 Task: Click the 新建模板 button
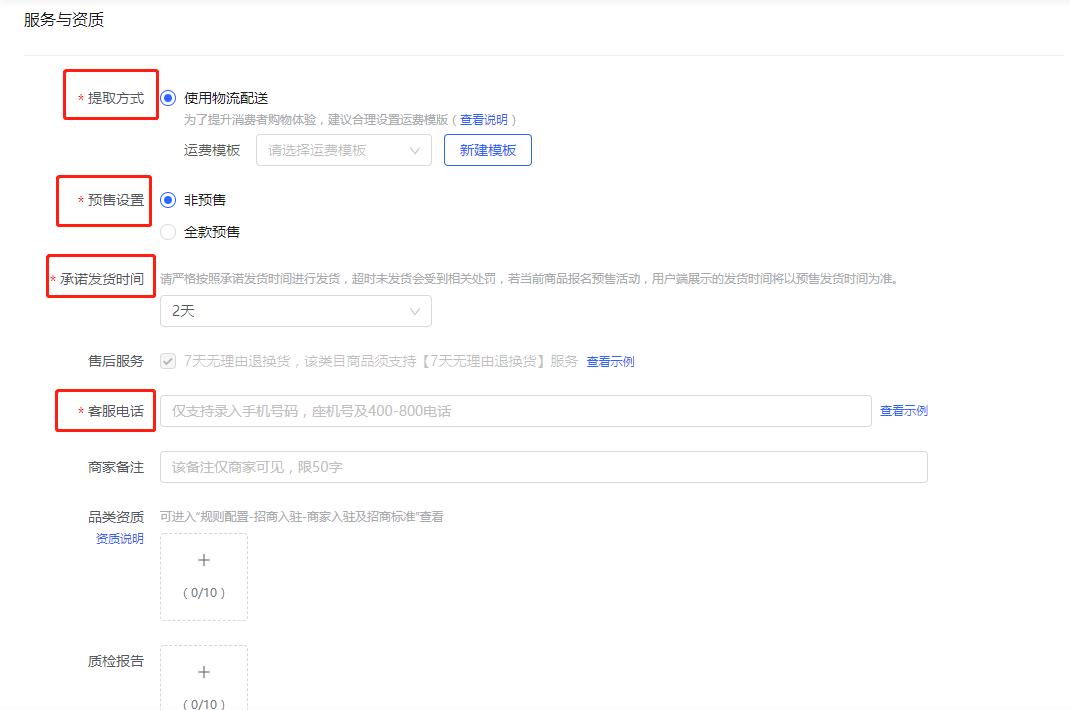tap(487, 150)
